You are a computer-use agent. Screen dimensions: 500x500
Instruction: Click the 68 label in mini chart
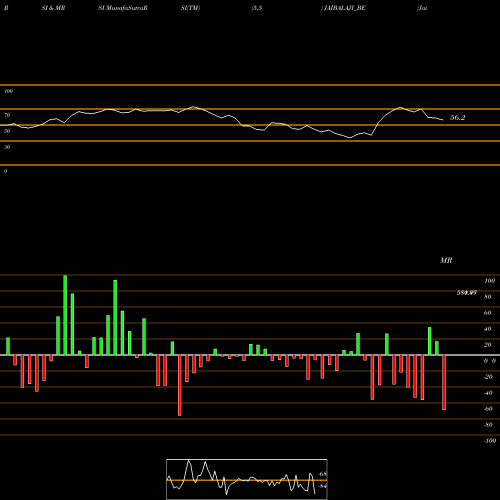[x=323, y=474]
